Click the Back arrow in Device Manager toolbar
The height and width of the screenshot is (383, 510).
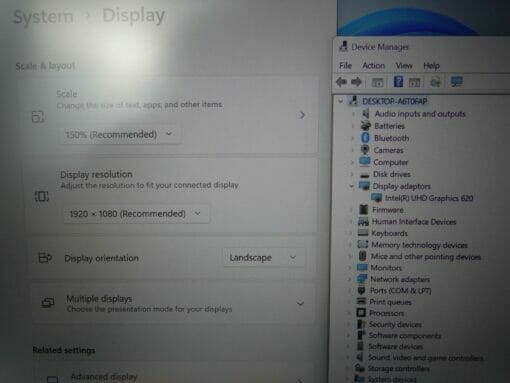341,82
